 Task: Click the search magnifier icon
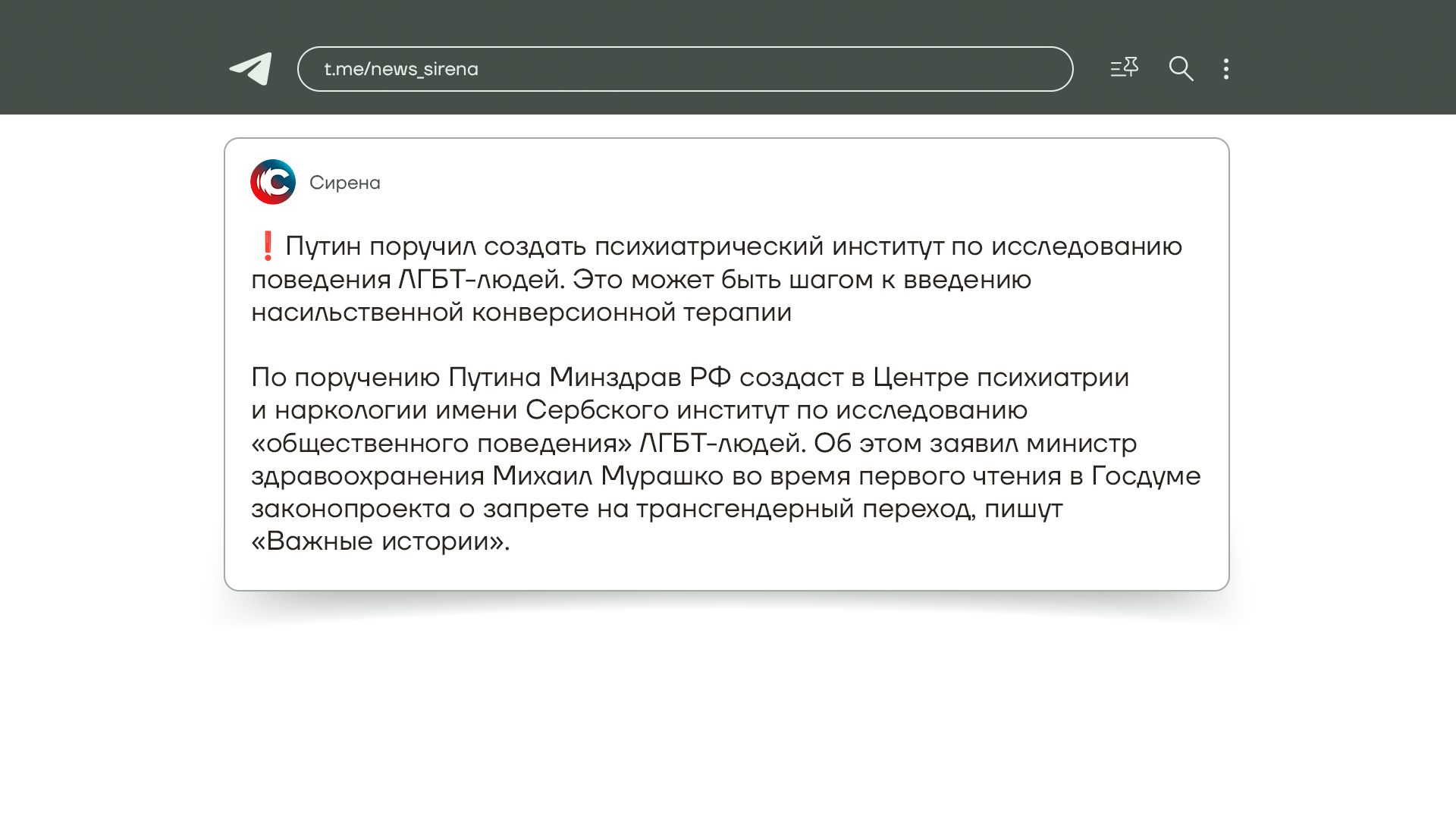point(1181,69)
